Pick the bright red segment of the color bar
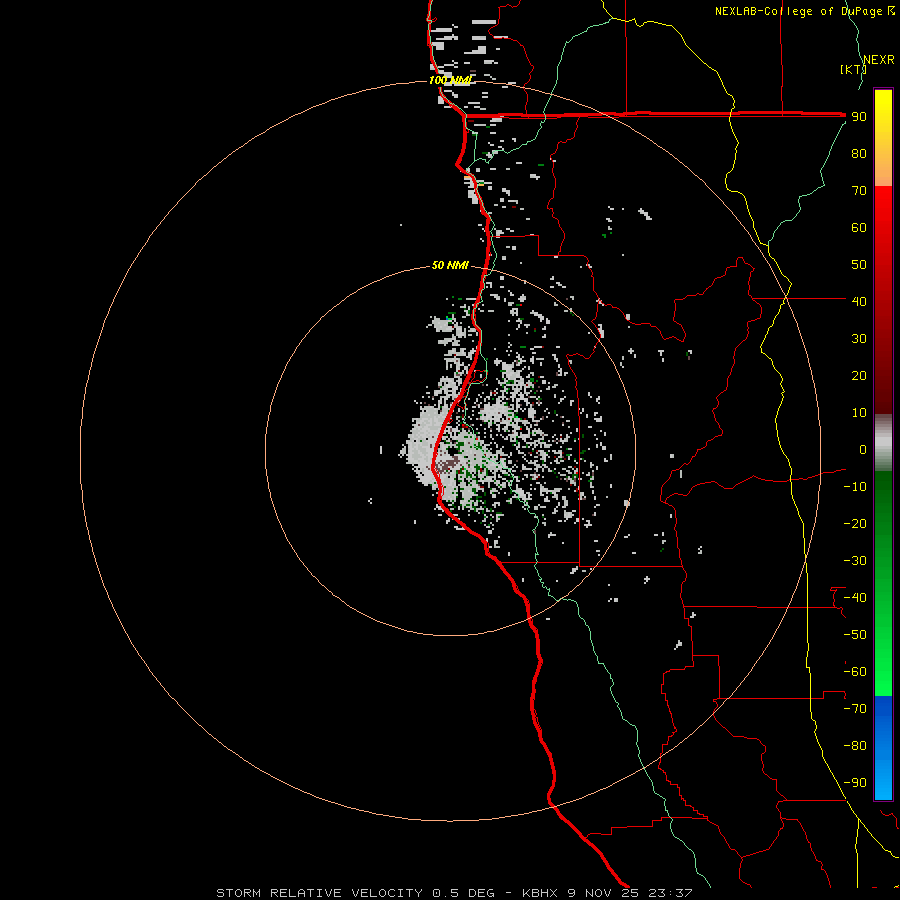 (883, 230)
